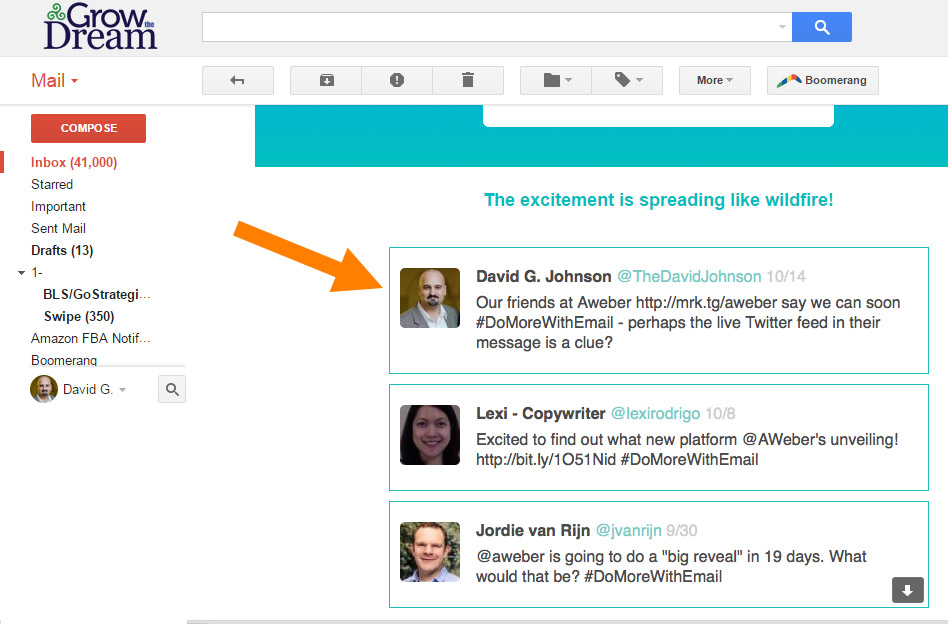This screenshot has width=948, height=624.
Task: Archive the message with the archive icon
Action: point(326,80)
